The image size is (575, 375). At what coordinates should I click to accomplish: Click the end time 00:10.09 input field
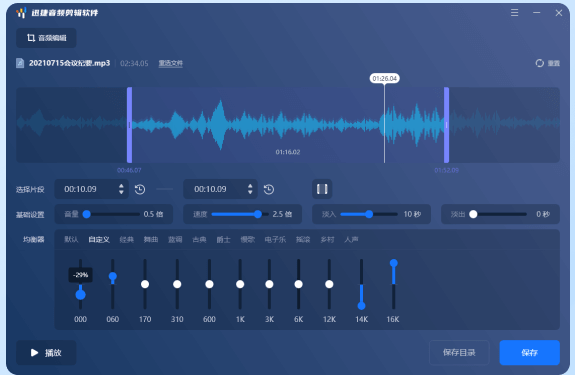[x=220, y=189]
